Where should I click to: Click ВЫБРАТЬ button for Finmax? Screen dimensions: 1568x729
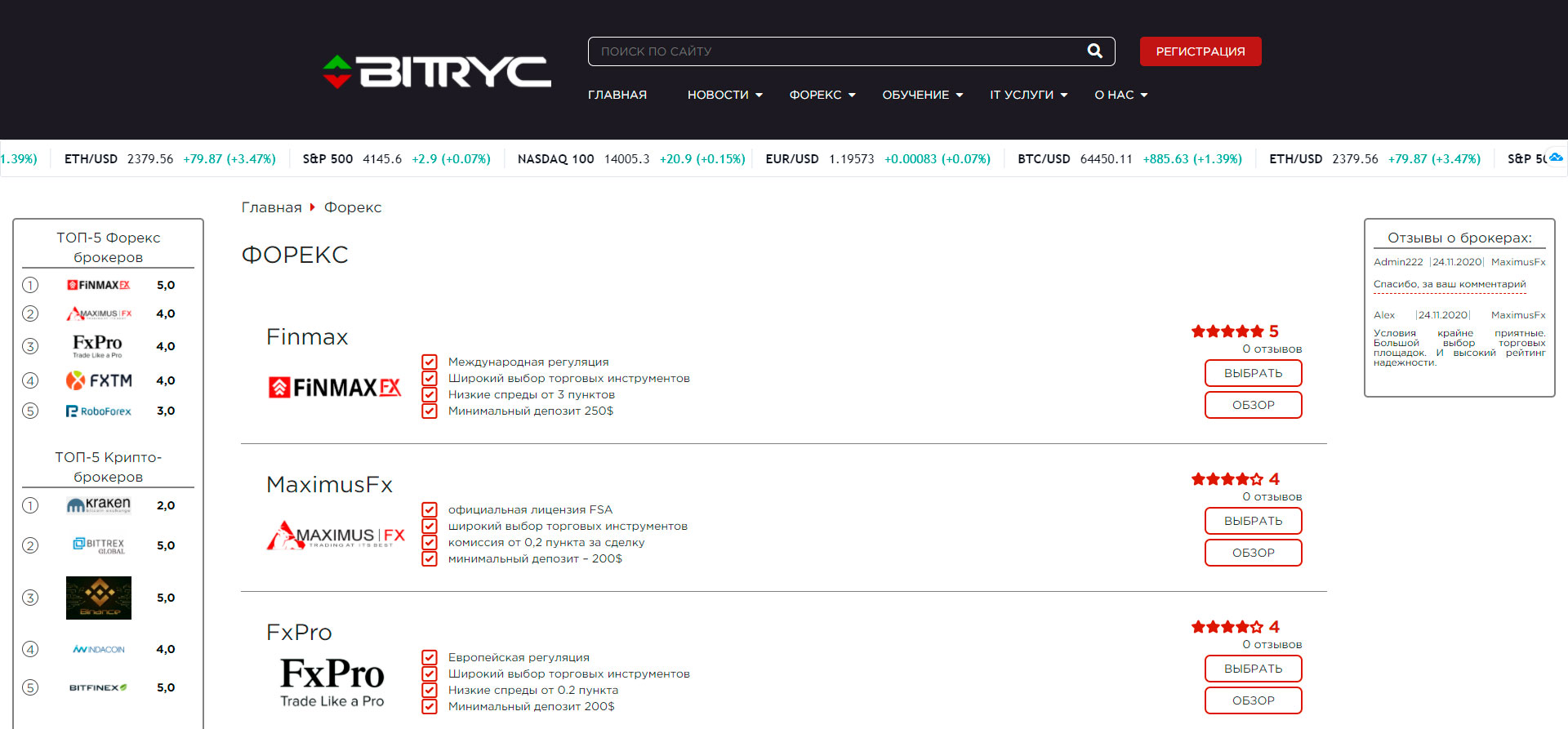tap(1254, 373)
